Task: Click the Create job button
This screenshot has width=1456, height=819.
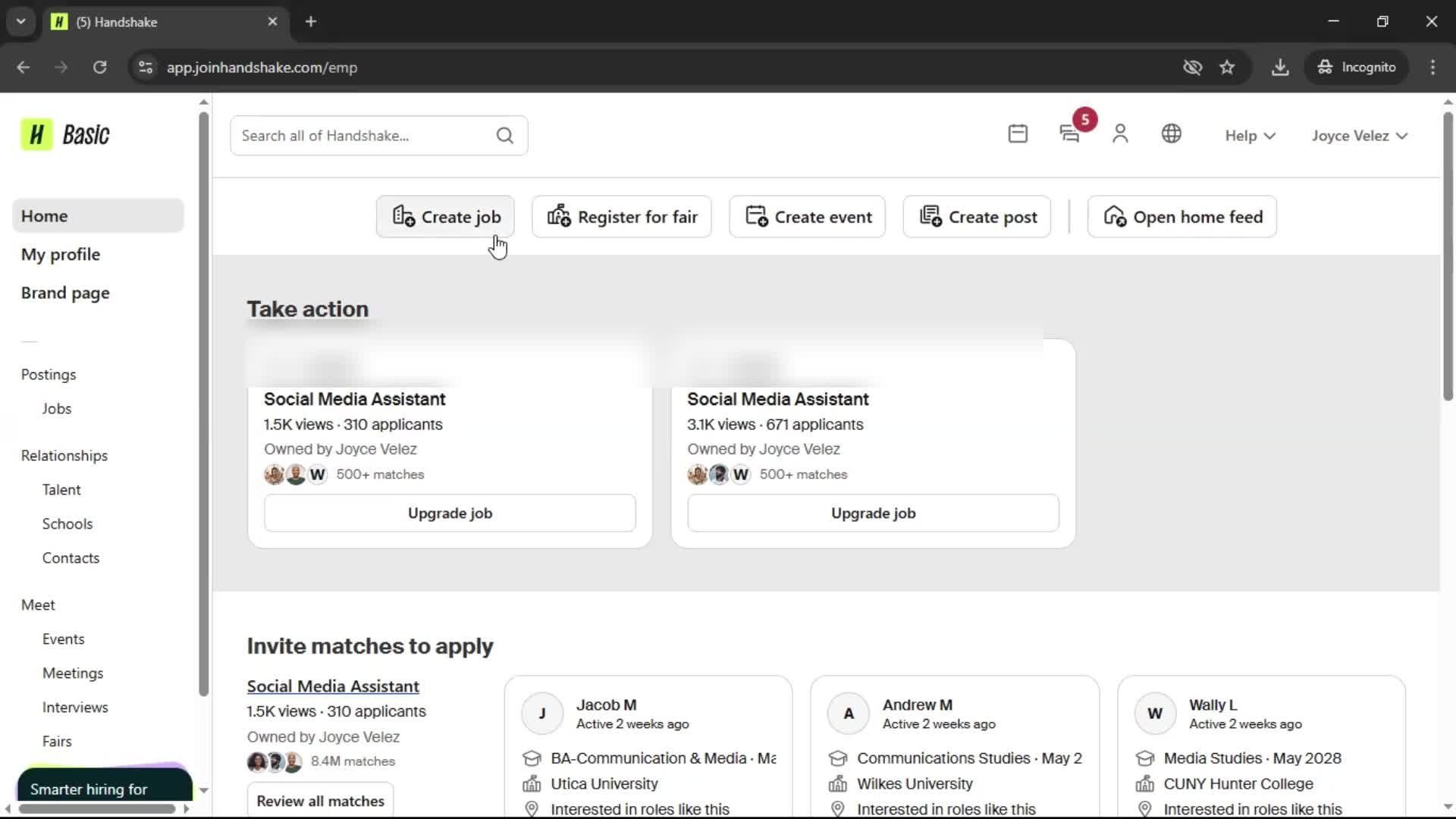Action: (x=445, y=217)
